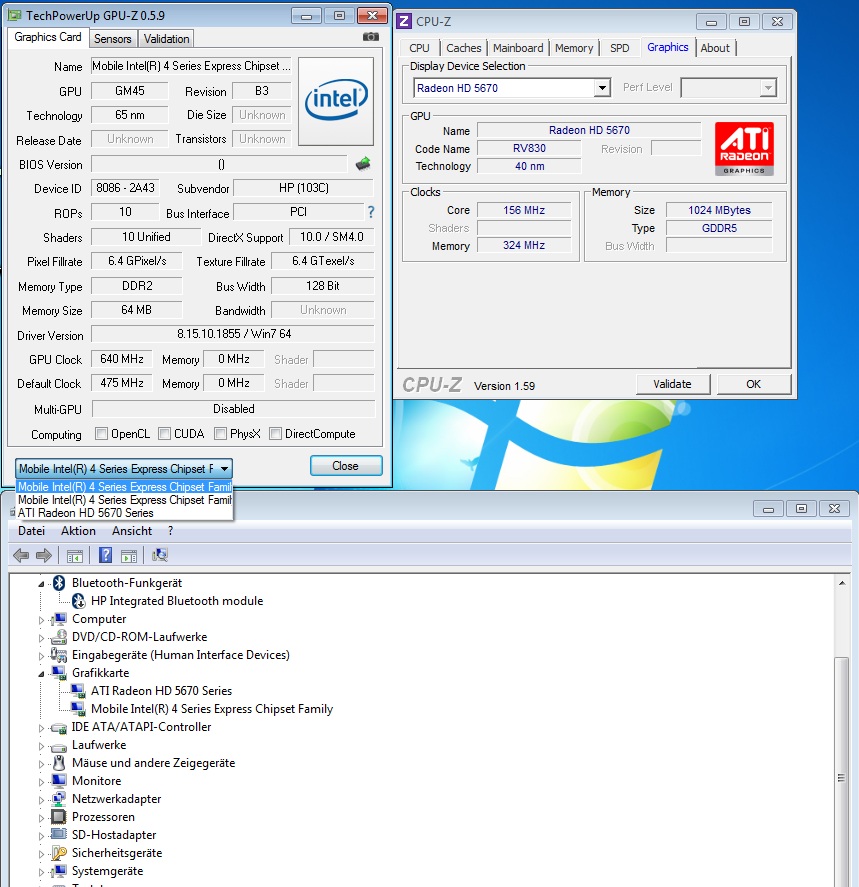Click the Netzwerkadapter icon
This screenshot has height=887, width=859.
coord(59,799)
